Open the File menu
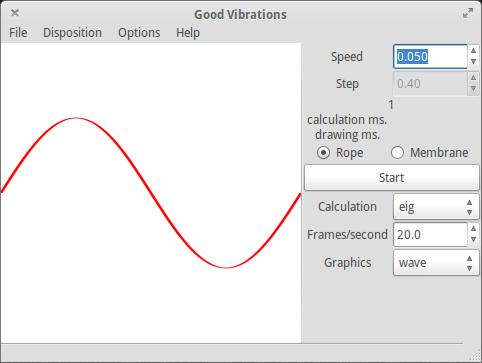The height and width of the screenshot is (363, 482). (x=18, y=33)
